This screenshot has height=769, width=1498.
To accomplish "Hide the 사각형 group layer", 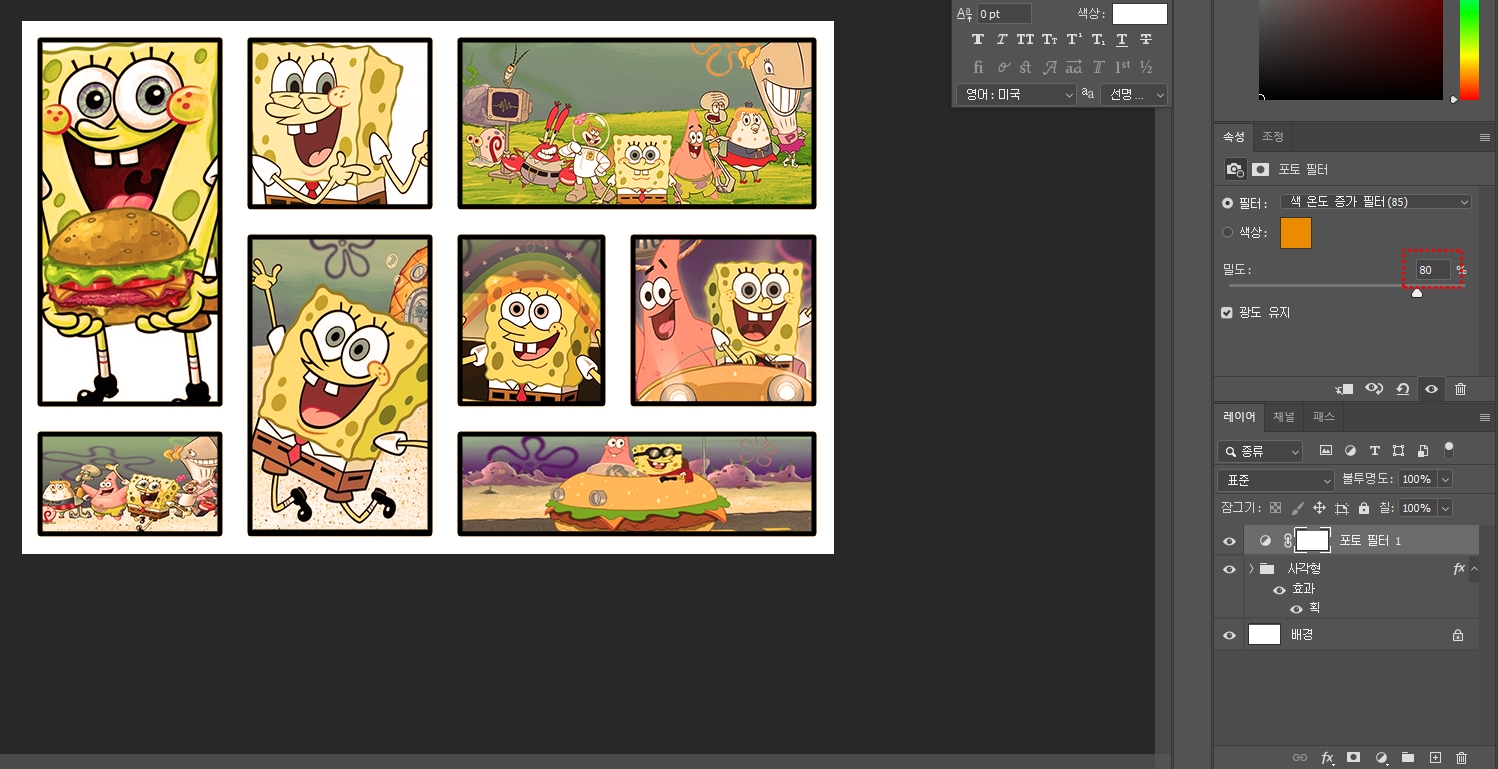I will click(x=1229, y=569).
